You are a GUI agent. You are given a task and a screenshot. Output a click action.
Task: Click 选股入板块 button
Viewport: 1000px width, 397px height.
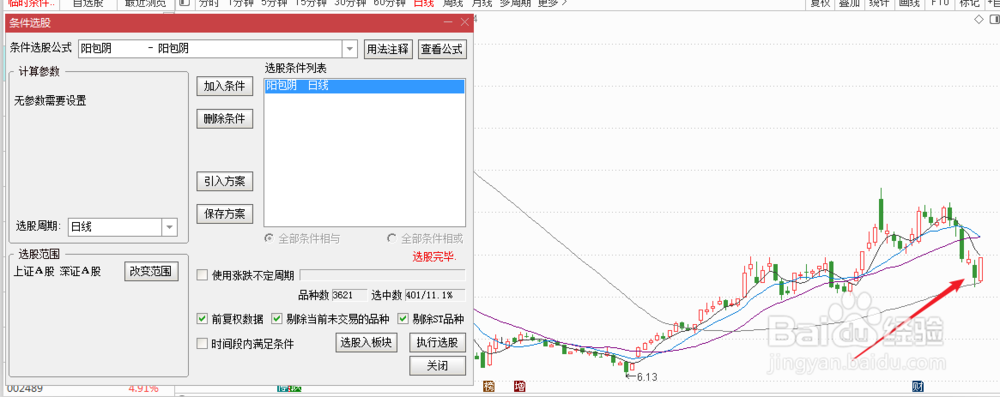tap(366, 343)
